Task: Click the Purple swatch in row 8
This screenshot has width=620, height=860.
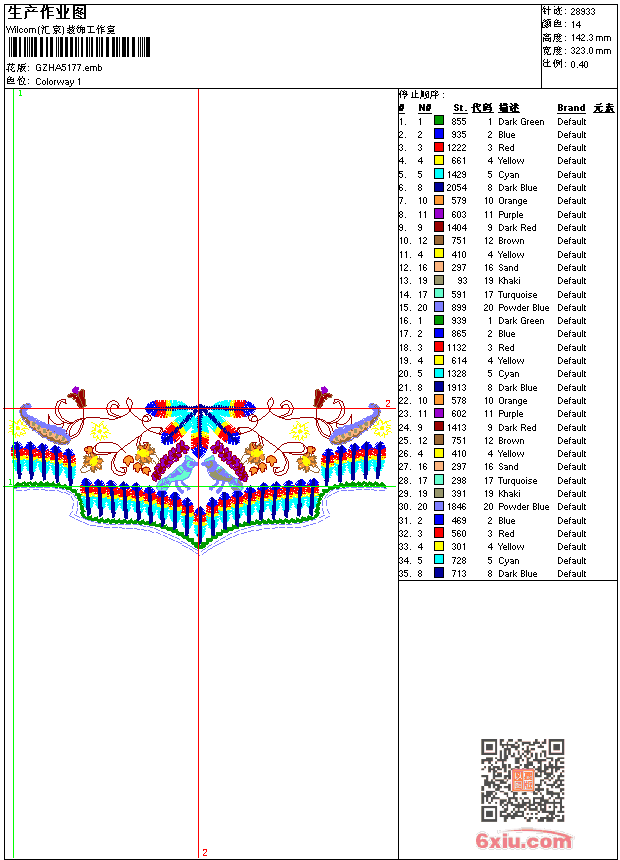Action: (x=439, y=213)
